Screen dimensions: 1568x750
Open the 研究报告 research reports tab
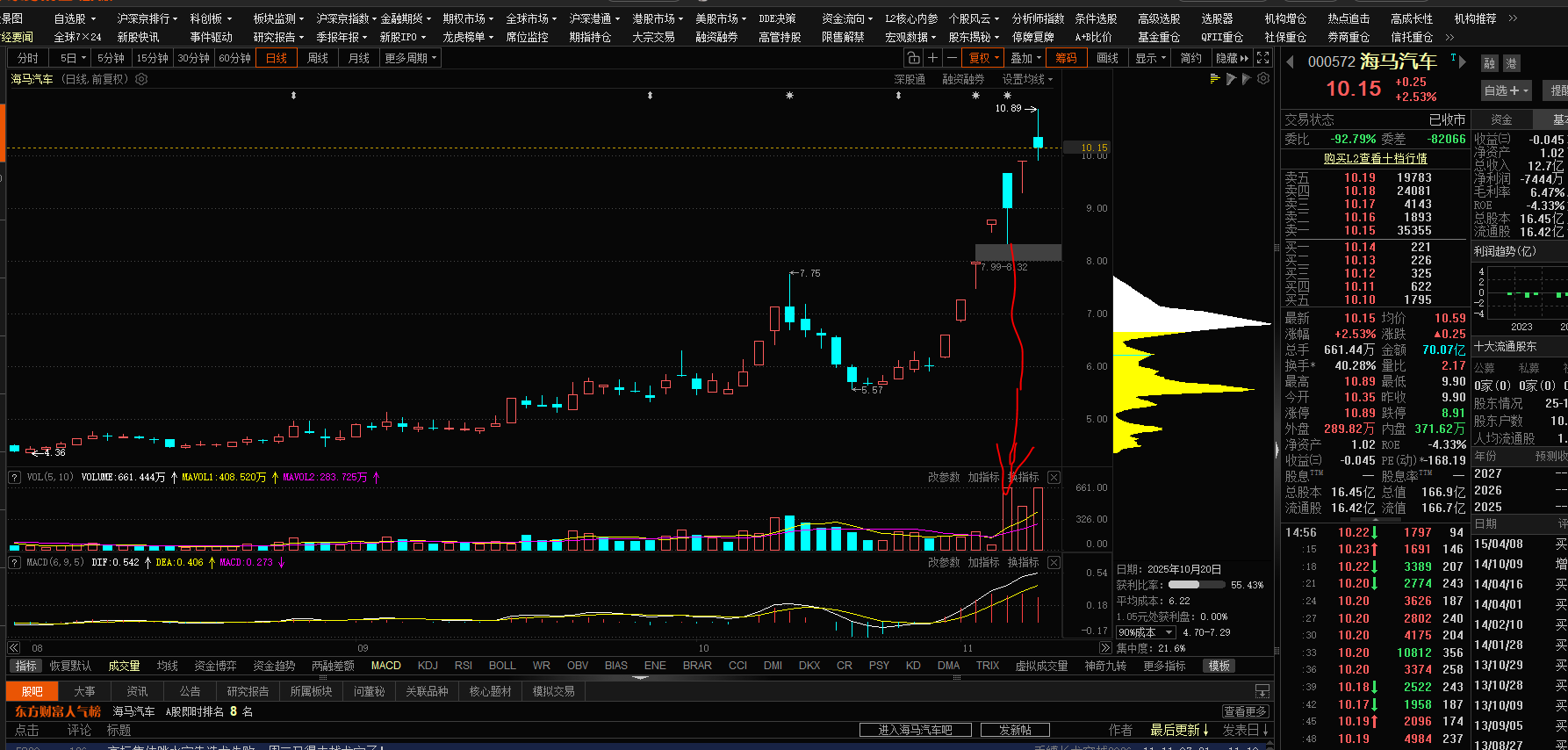pos(248,691)
